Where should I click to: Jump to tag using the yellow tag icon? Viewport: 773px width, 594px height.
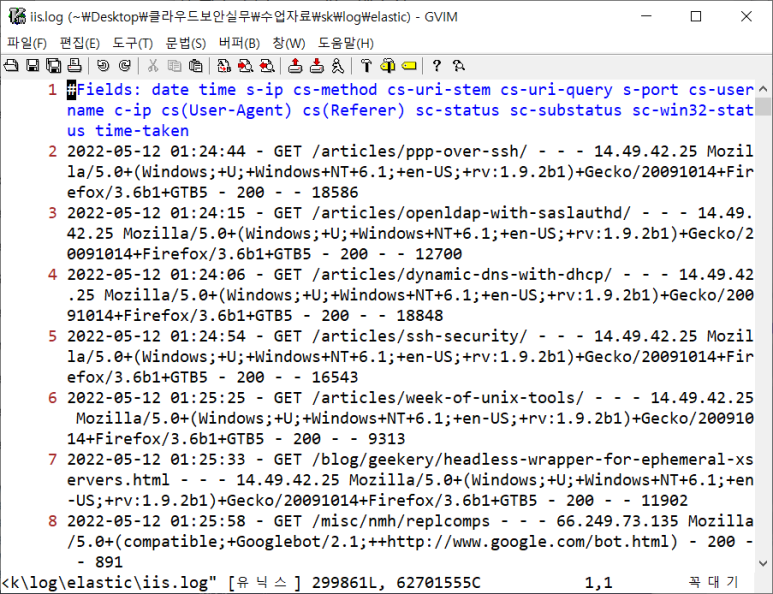coord(409,66)
